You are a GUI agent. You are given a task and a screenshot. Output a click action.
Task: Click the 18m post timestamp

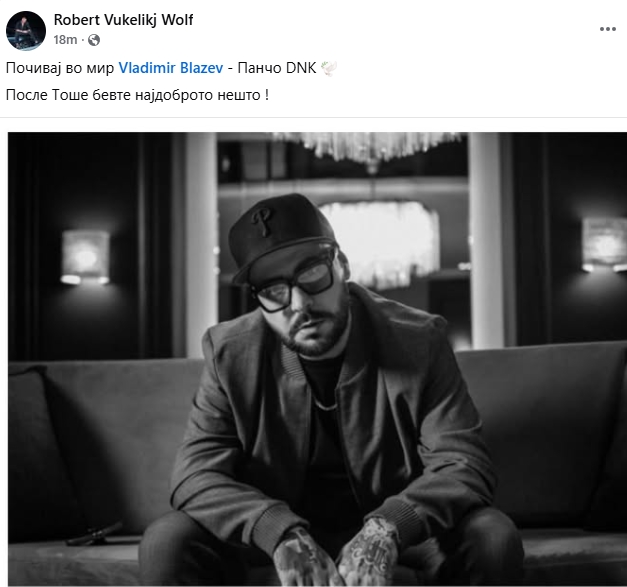[x=65, y=40]
